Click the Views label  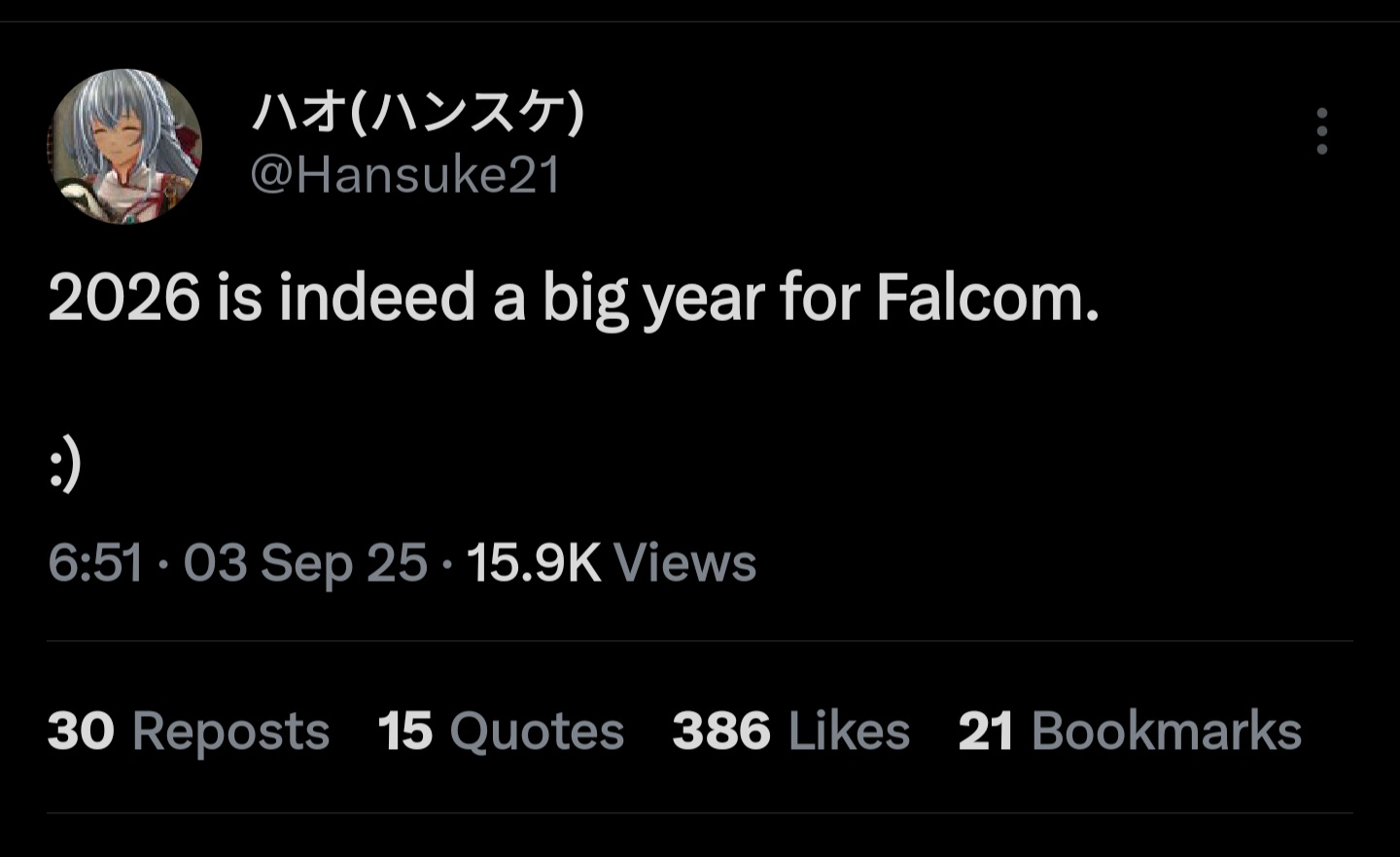pyautogui.click(x=684, y=563)
